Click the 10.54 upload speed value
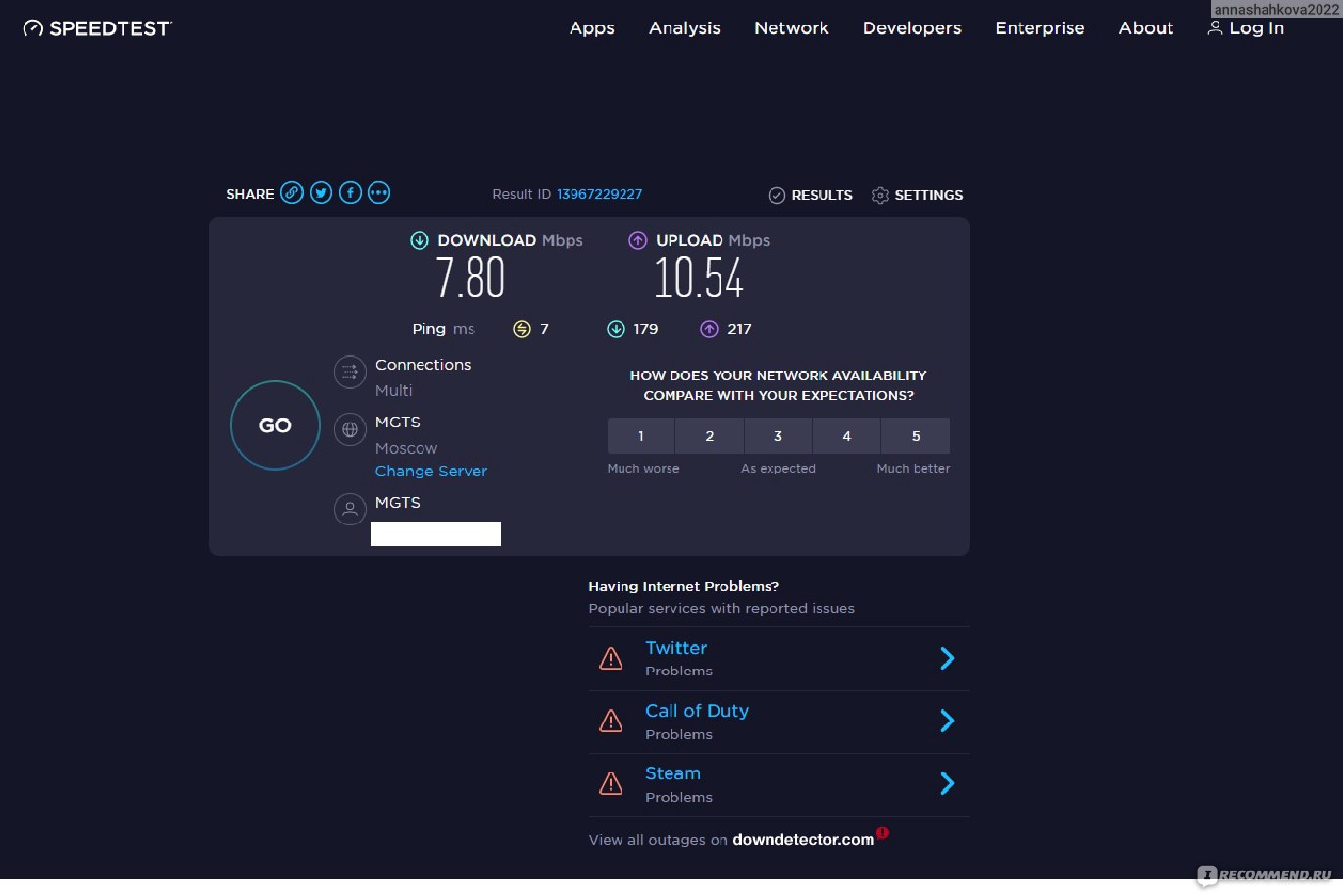The height and width of the screenshot is (896, 1343). [699, 277]
